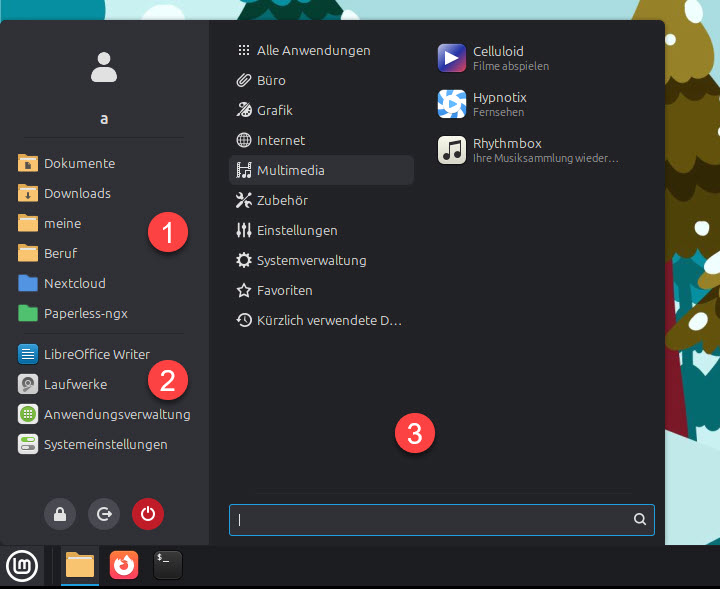The width and height of the screenshot is (720, 589).
Task: Choose Alle Anwendungen category
Action: click(x=313, y=50)
